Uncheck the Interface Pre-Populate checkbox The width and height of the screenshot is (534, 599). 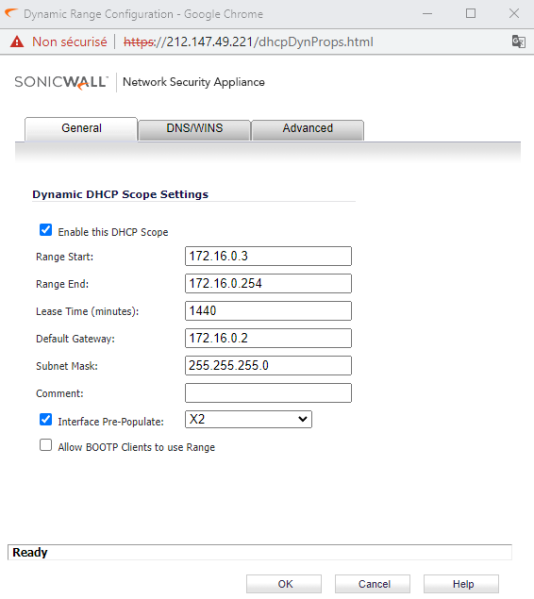pyautogui.click(x=46, y=419)
